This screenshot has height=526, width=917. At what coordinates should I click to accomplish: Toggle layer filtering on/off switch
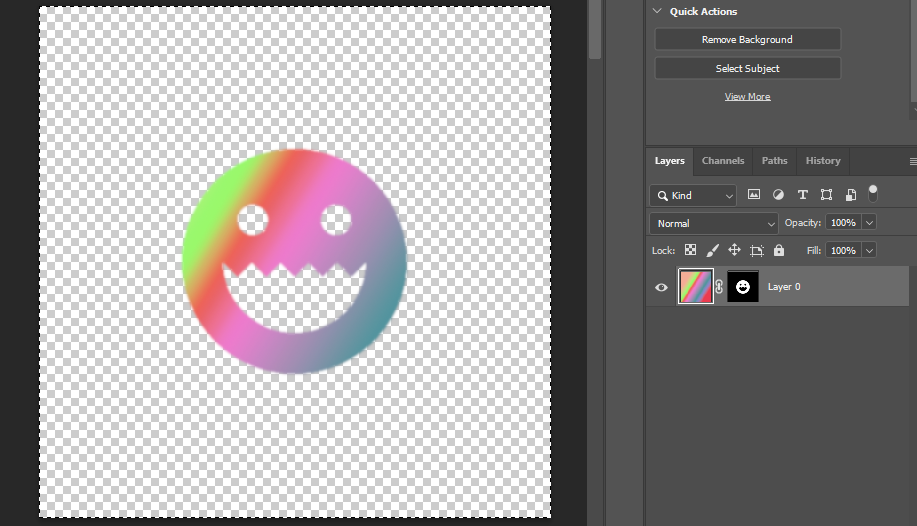[x=873, y=194]
